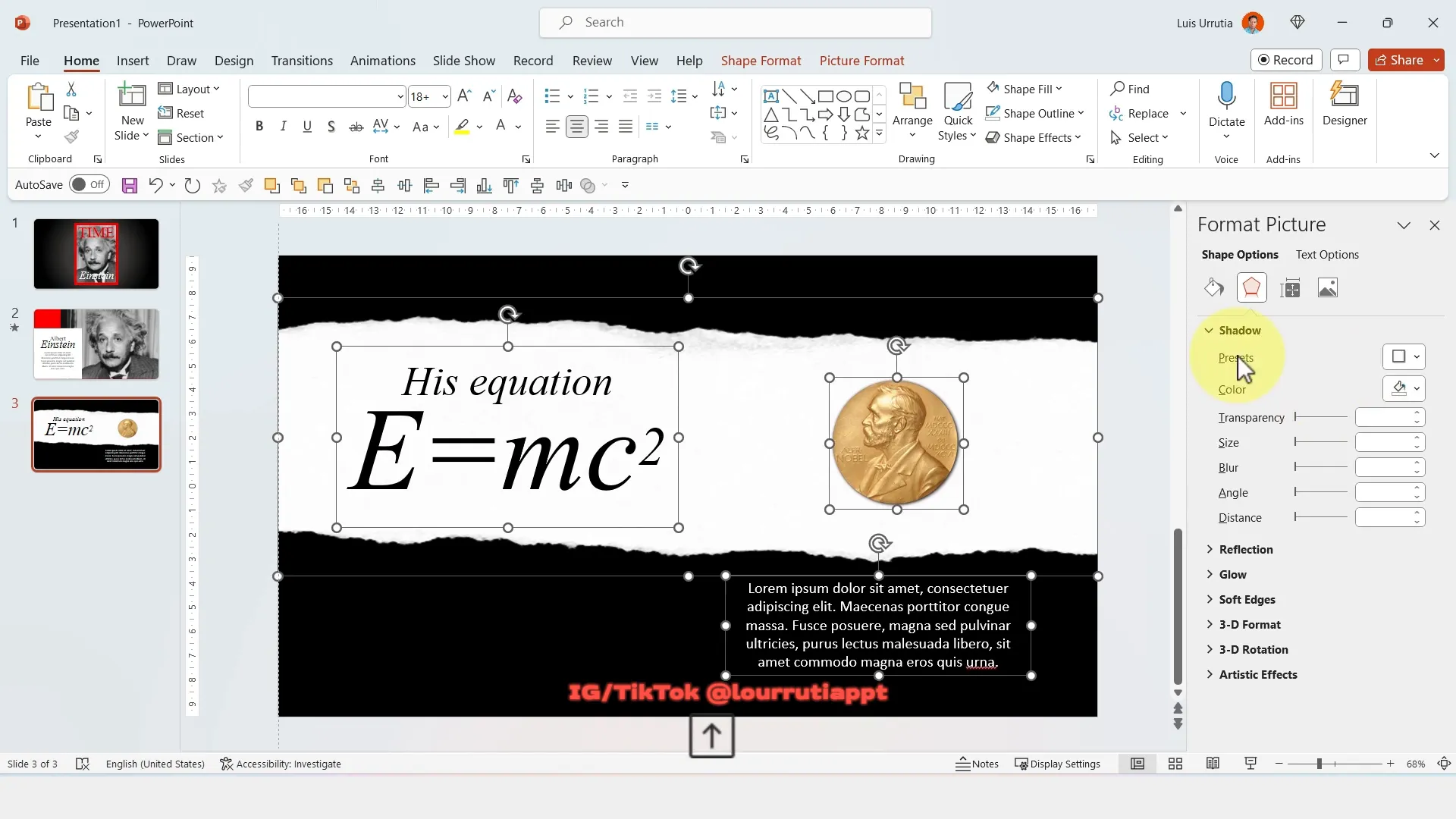Viewport: 1456px width, 819px height.
Task: Open the Shape Format ribbon tab
Action: pyautogui.click(x=761, y=61)
